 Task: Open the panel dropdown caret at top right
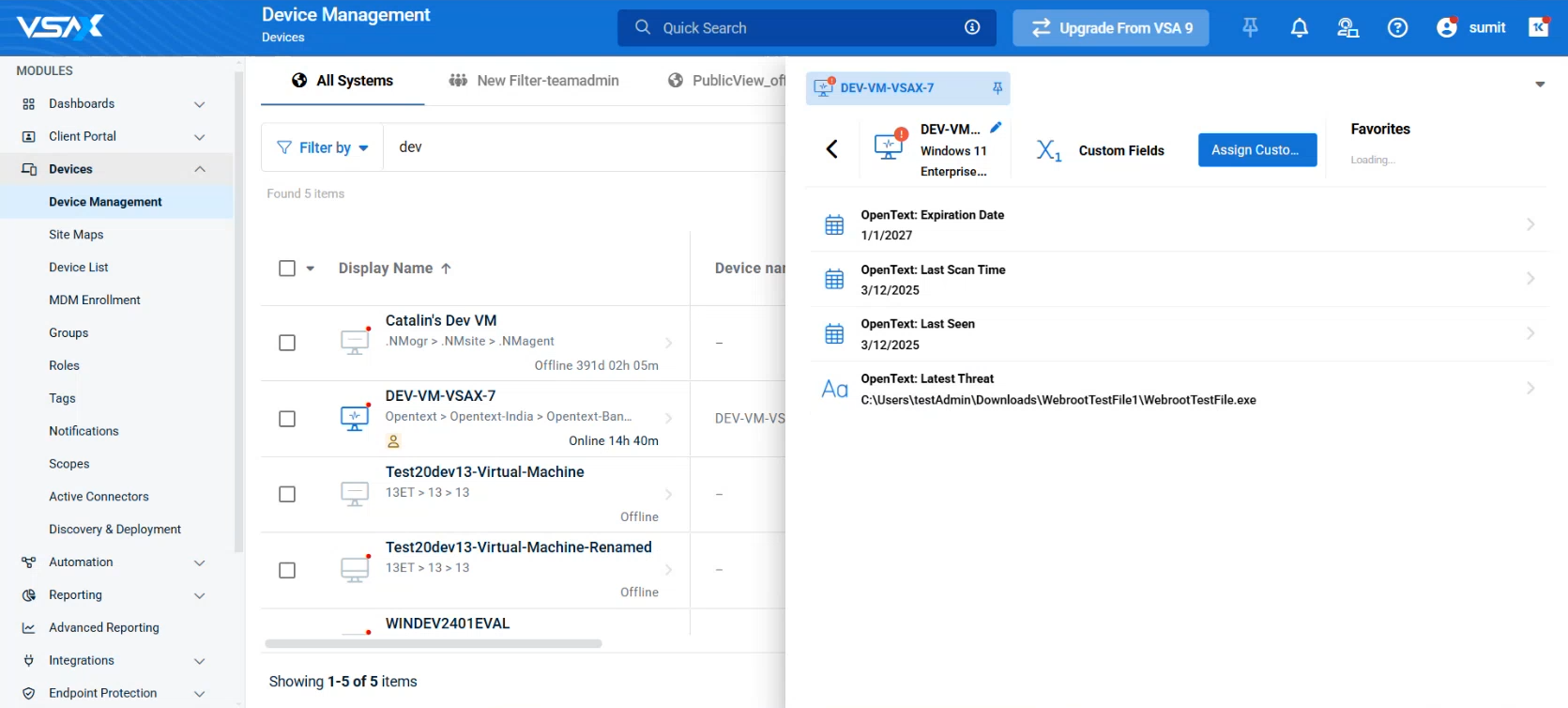point(1540,85)
